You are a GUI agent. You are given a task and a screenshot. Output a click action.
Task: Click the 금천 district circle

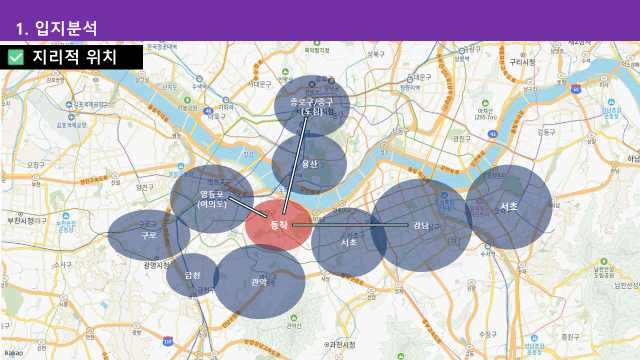192,275
